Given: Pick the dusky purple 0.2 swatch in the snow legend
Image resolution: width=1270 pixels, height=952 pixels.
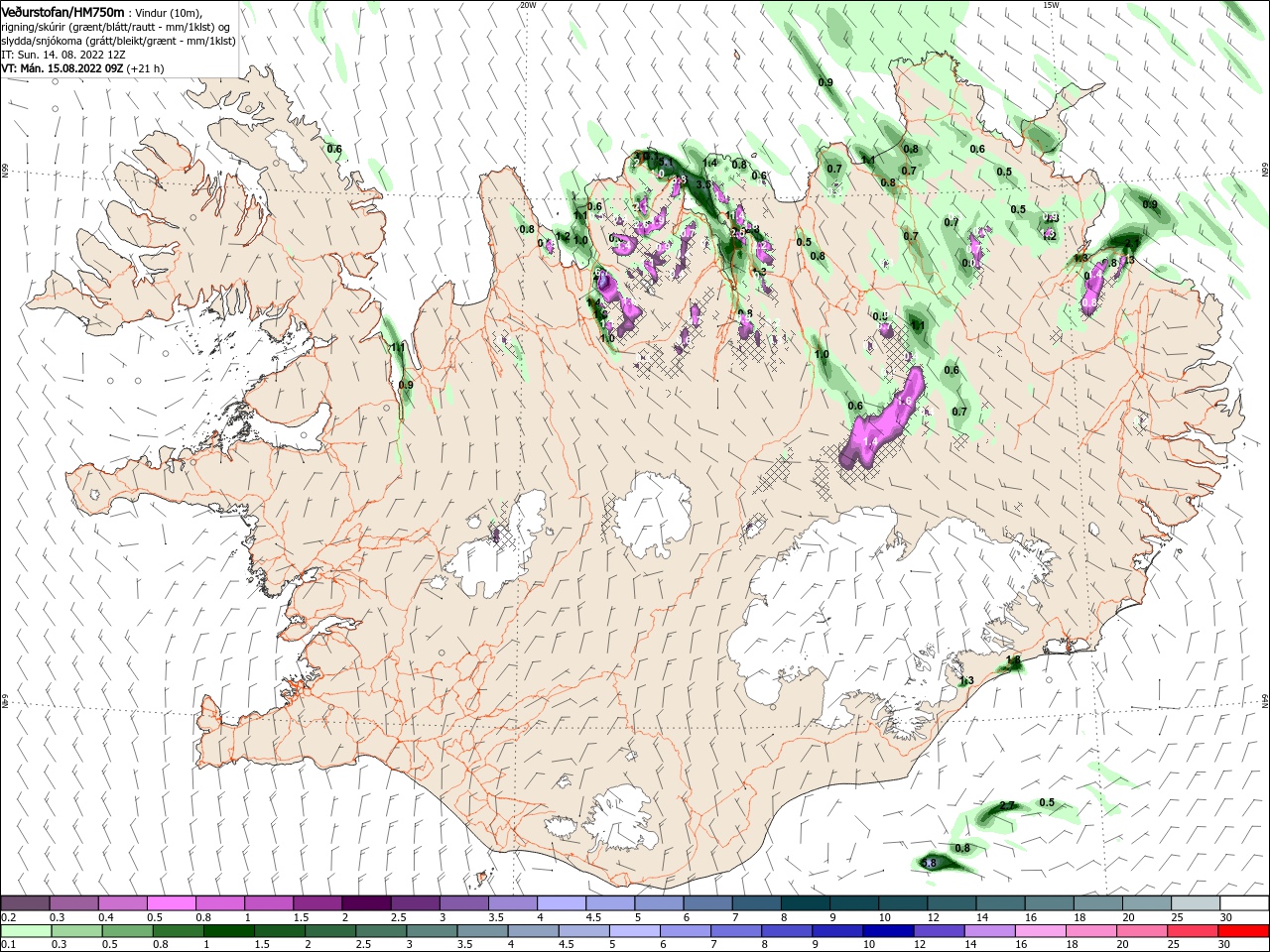Looking at the screenshot, I should (25, 903).
